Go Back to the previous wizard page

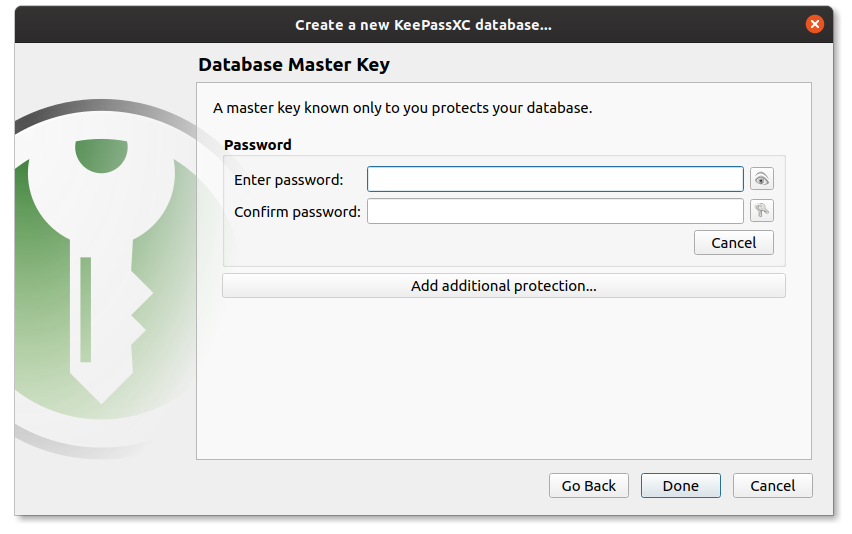pos(588,486)
